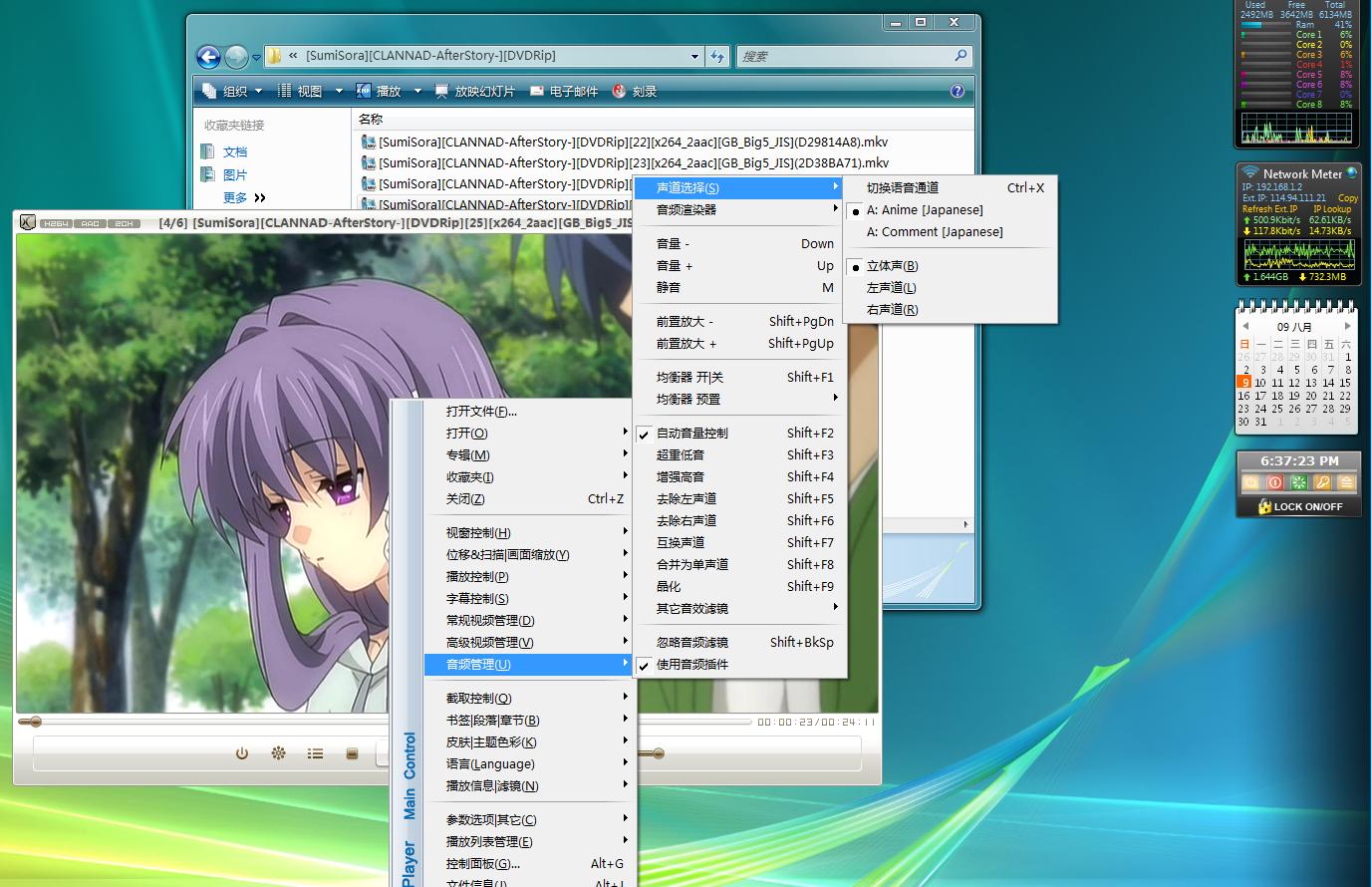This screenshot has width=1372, height=887.
Task: Open the playlist list icon in player
Action: (315, 753)
